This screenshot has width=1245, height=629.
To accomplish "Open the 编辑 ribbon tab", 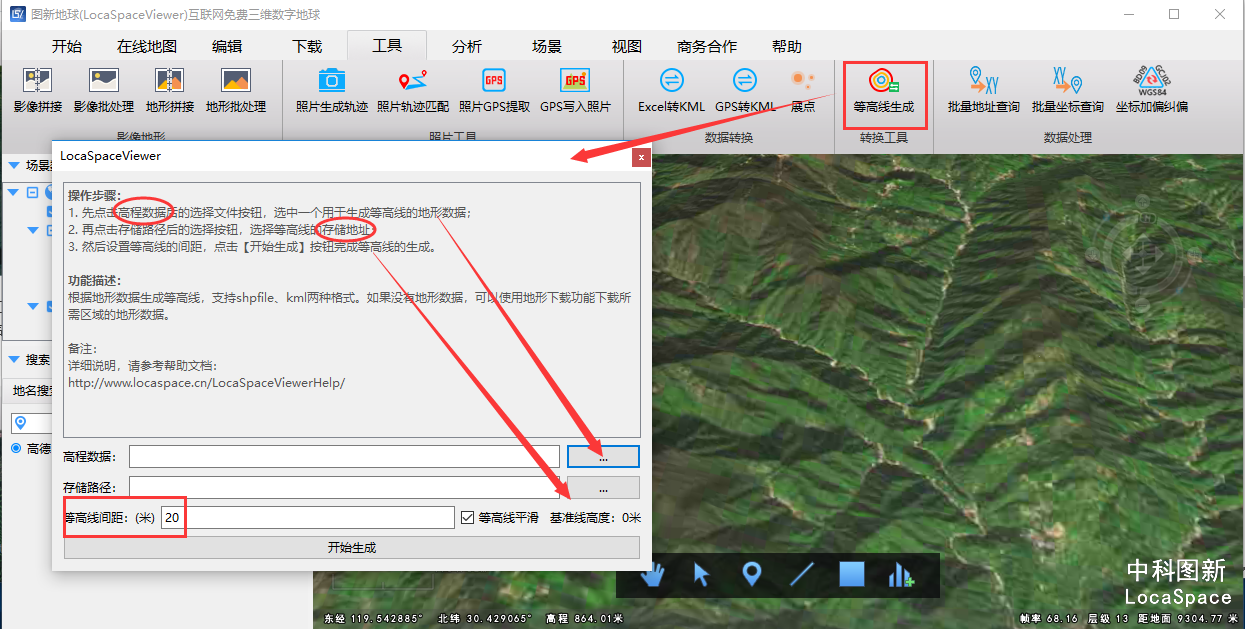I will coord(227,46).
